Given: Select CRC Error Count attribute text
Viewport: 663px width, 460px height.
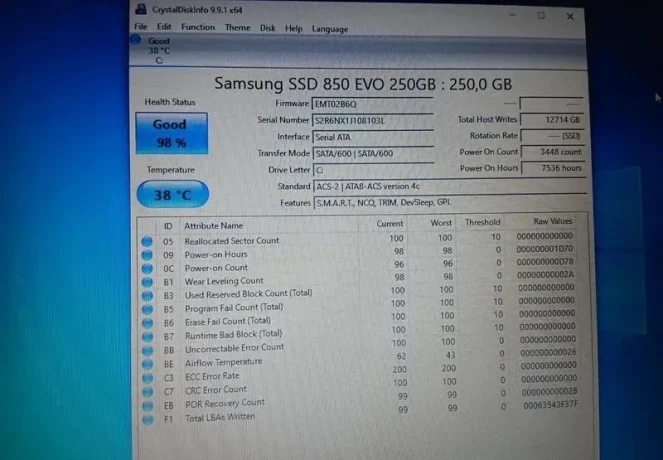Looking at the screenshot, I should 216,390.
